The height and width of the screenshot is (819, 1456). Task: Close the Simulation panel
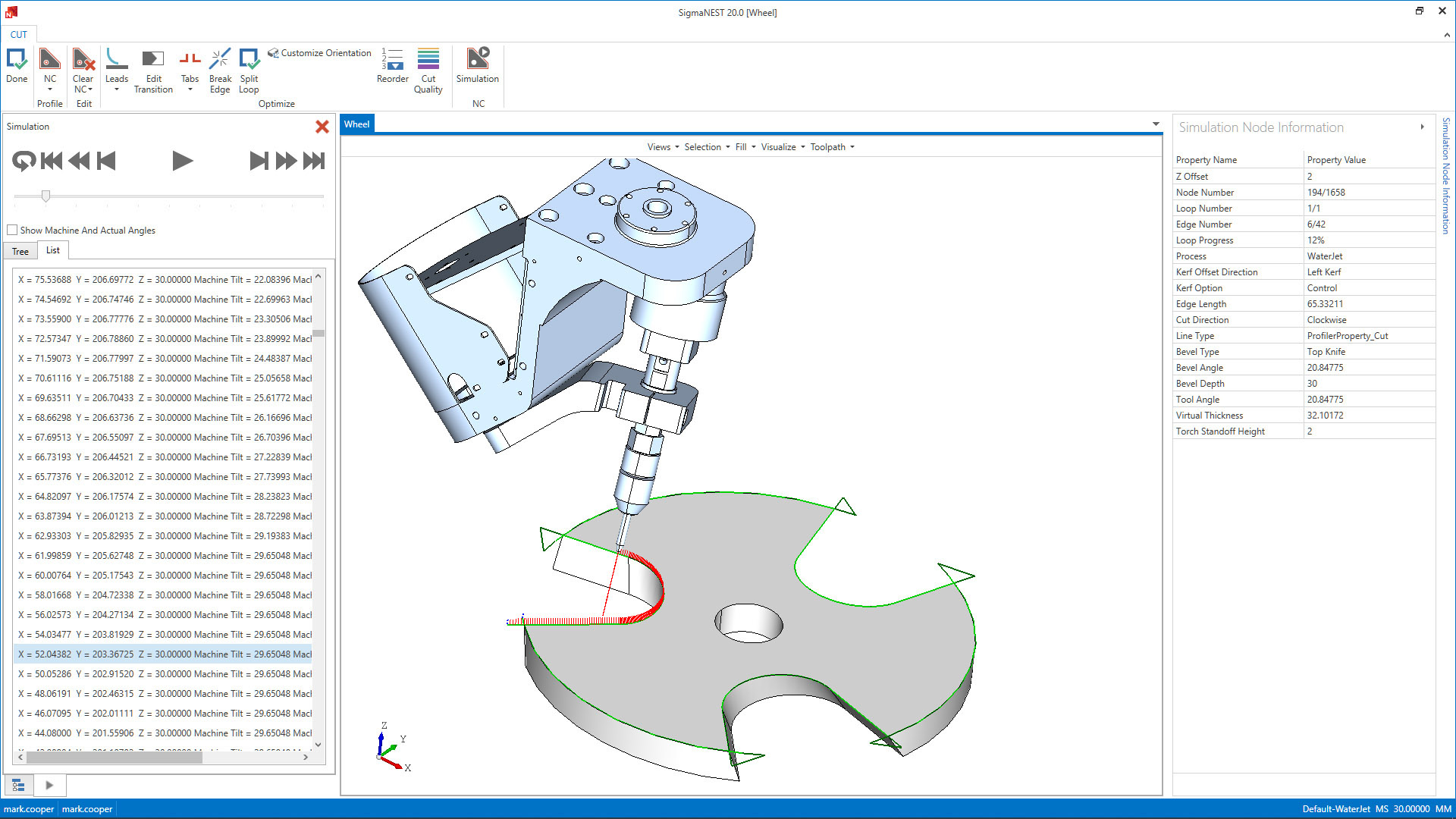pos(322,127)
